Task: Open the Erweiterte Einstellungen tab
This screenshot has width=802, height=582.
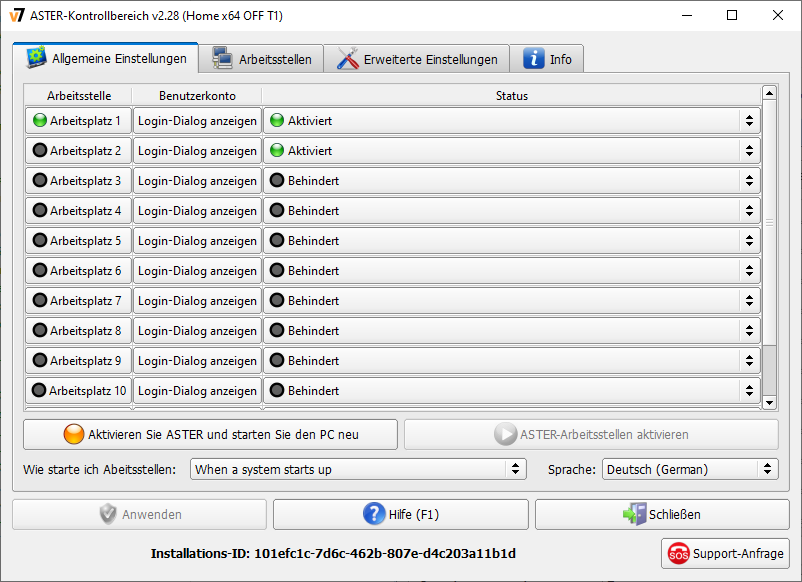Action: [x=416, y=59]
